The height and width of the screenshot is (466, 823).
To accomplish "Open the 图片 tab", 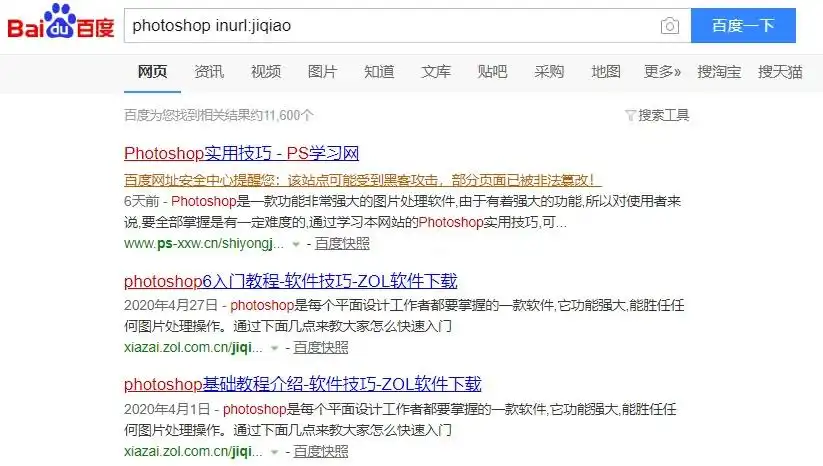I will pos(322,72).
